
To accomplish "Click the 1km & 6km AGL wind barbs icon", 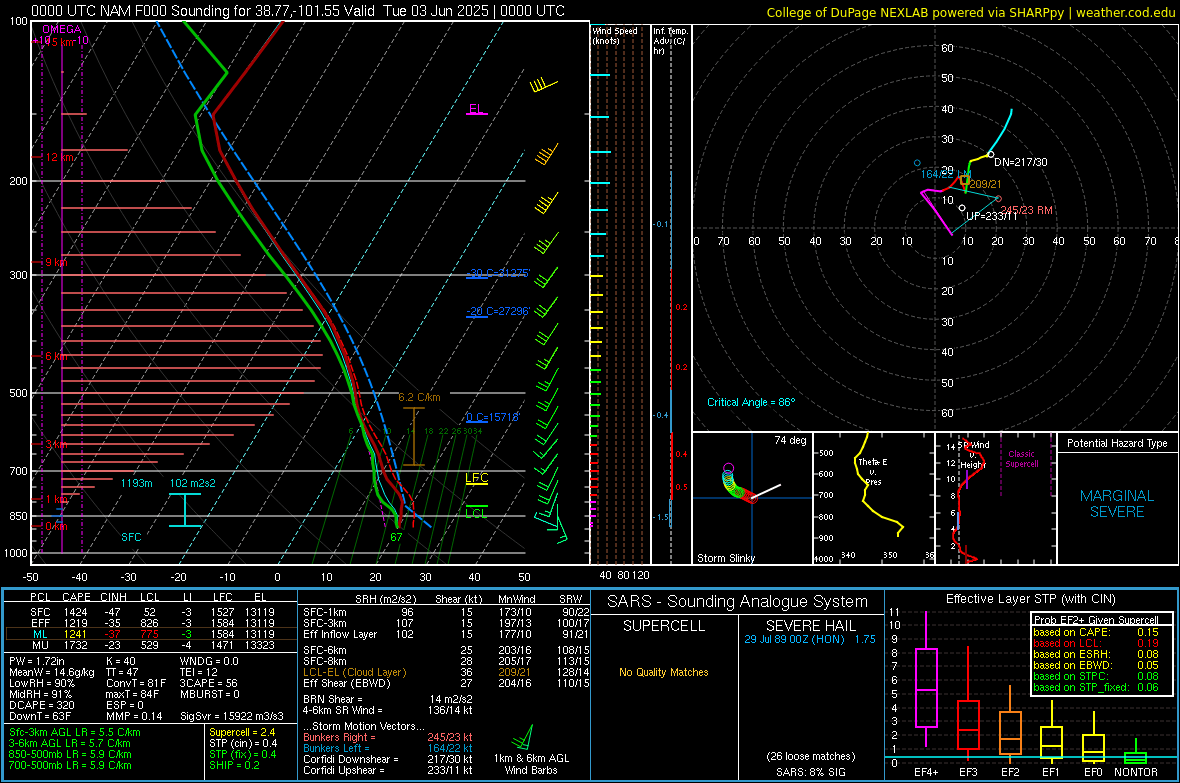I will click(522, 737).
